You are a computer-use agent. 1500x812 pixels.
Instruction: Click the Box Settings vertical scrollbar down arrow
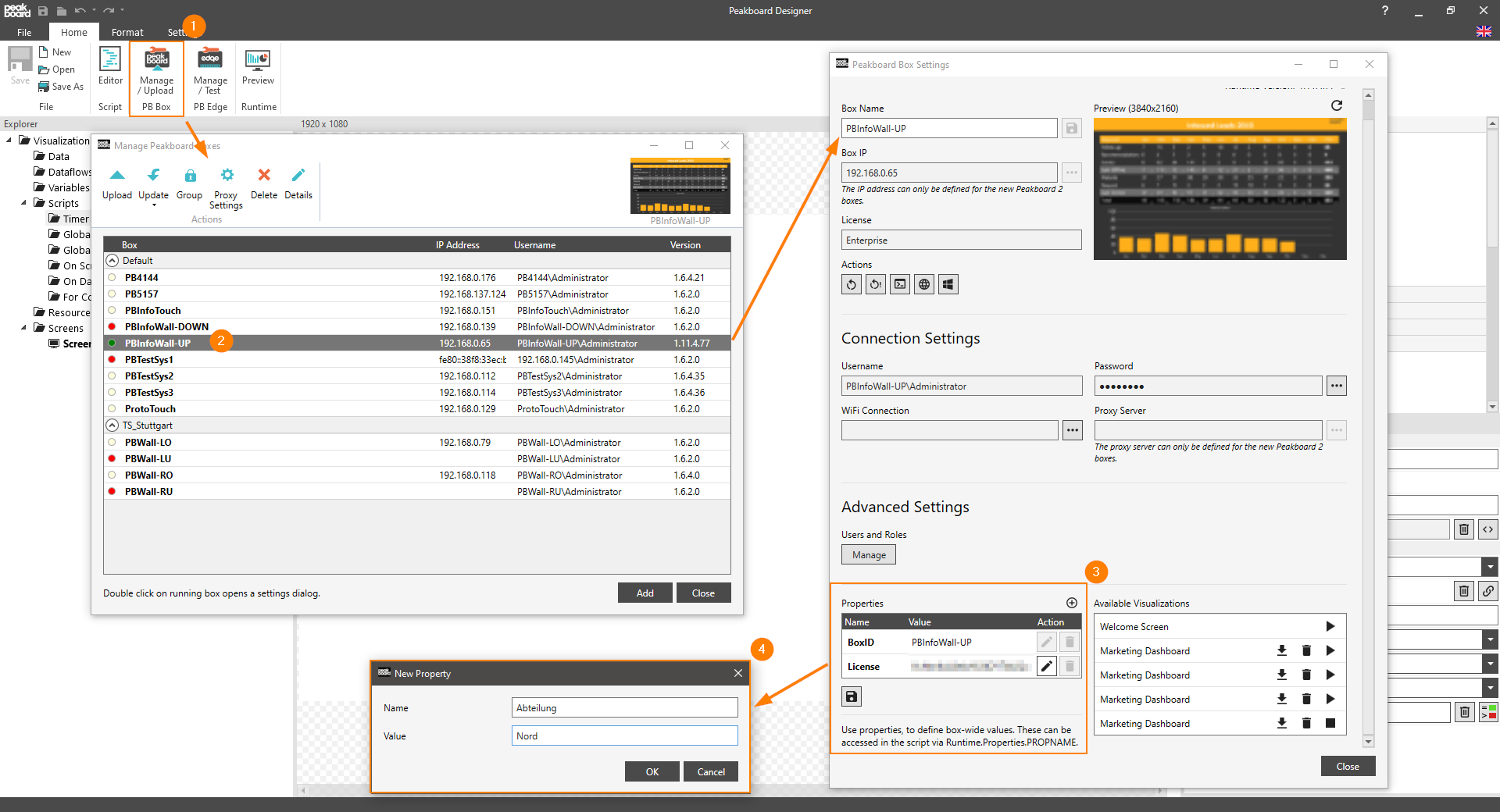tap(1368, 741)
